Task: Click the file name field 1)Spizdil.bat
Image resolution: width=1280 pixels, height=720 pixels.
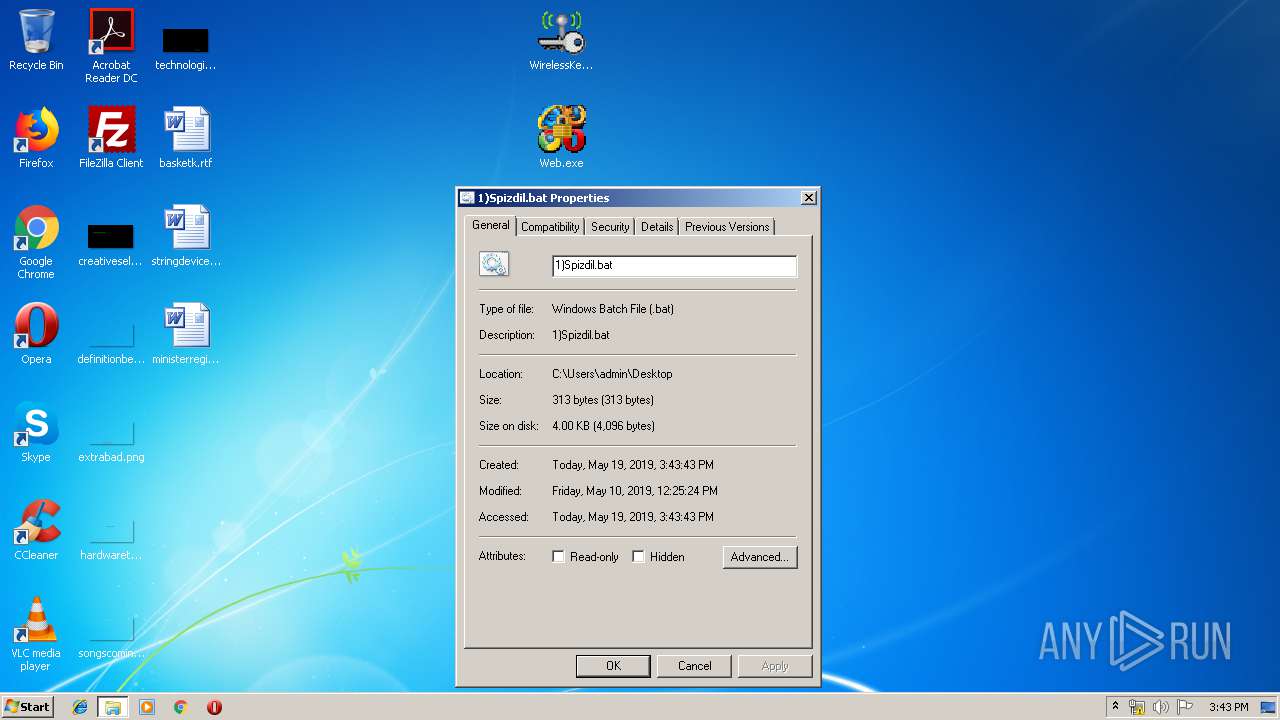Action: point(674,265)
